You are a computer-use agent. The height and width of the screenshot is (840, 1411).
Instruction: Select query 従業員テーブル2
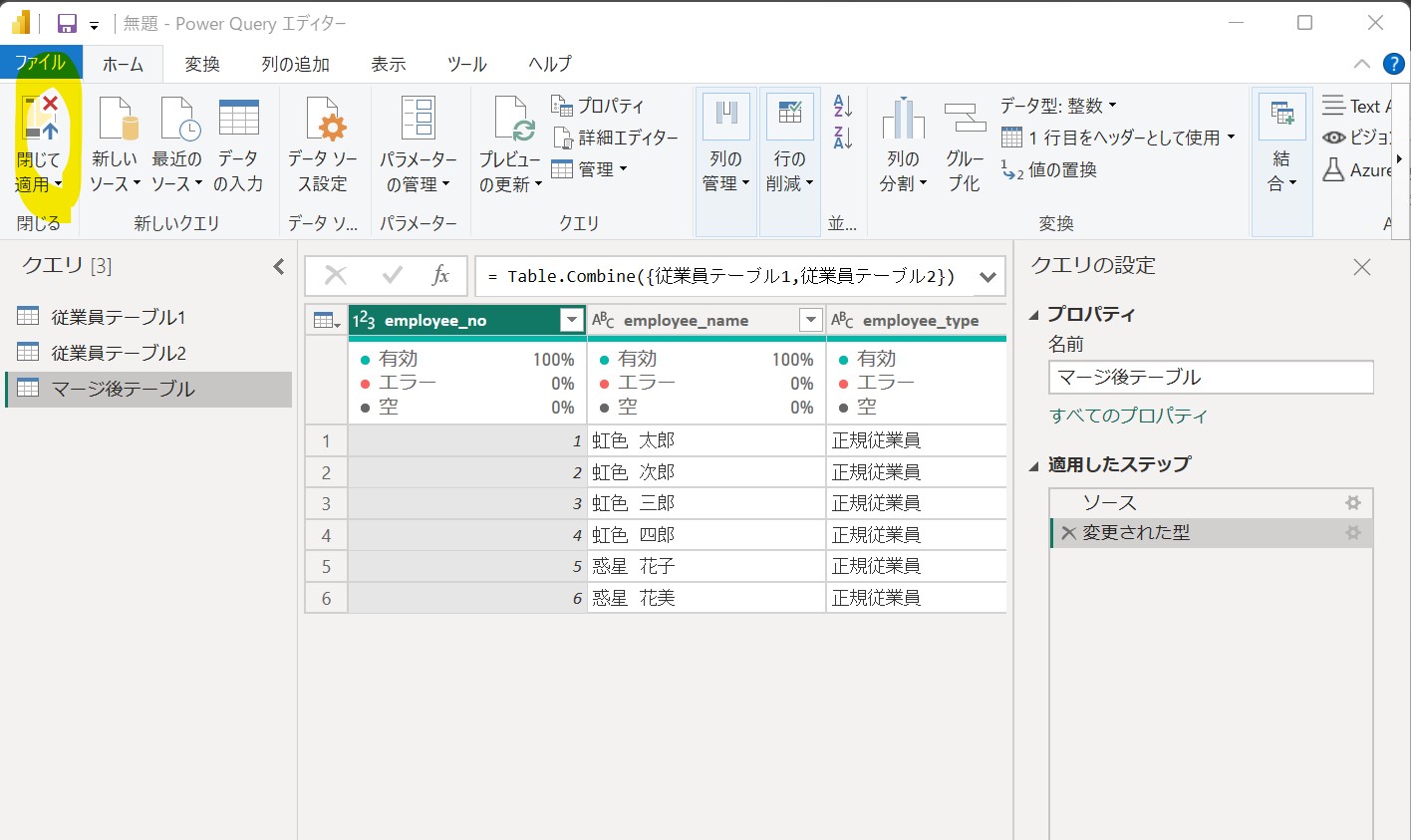147,353
